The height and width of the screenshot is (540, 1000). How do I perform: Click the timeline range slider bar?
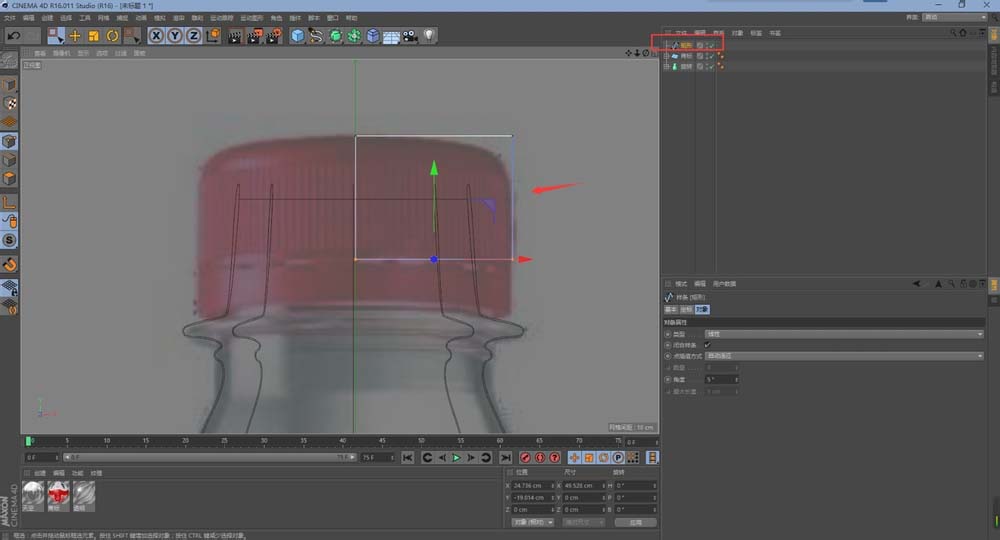[x=209, y=458]
